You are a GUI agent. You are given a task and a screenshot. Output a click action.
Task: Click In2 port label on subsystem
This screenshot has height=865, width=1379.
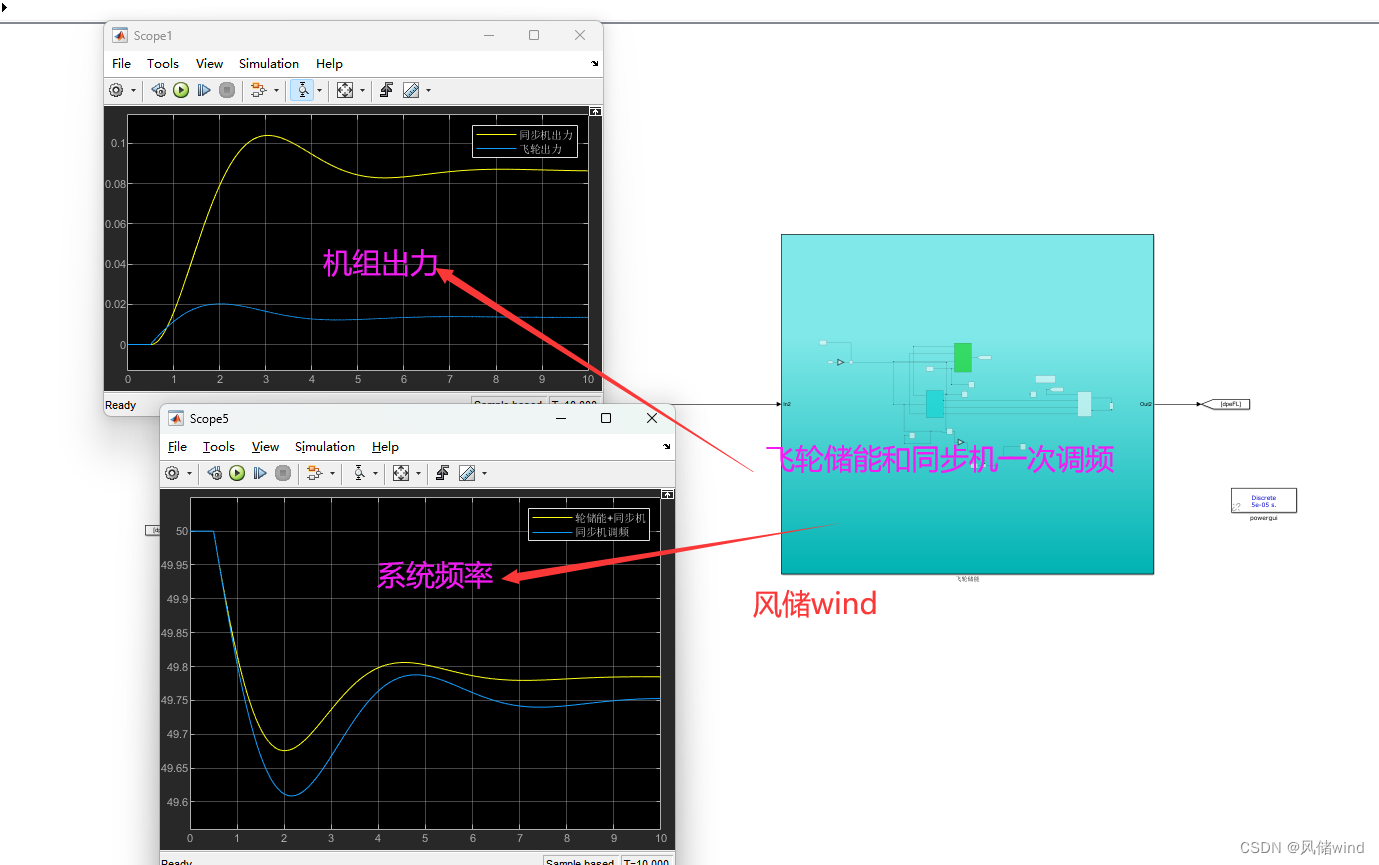pyautogui.click(x=787, y=404)
